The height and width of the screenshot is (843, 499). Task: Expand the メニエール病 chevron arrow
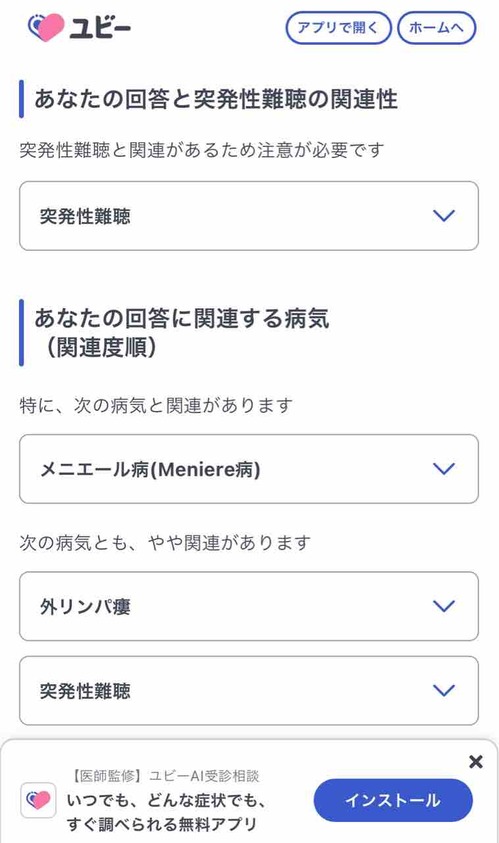pos(444,469)
